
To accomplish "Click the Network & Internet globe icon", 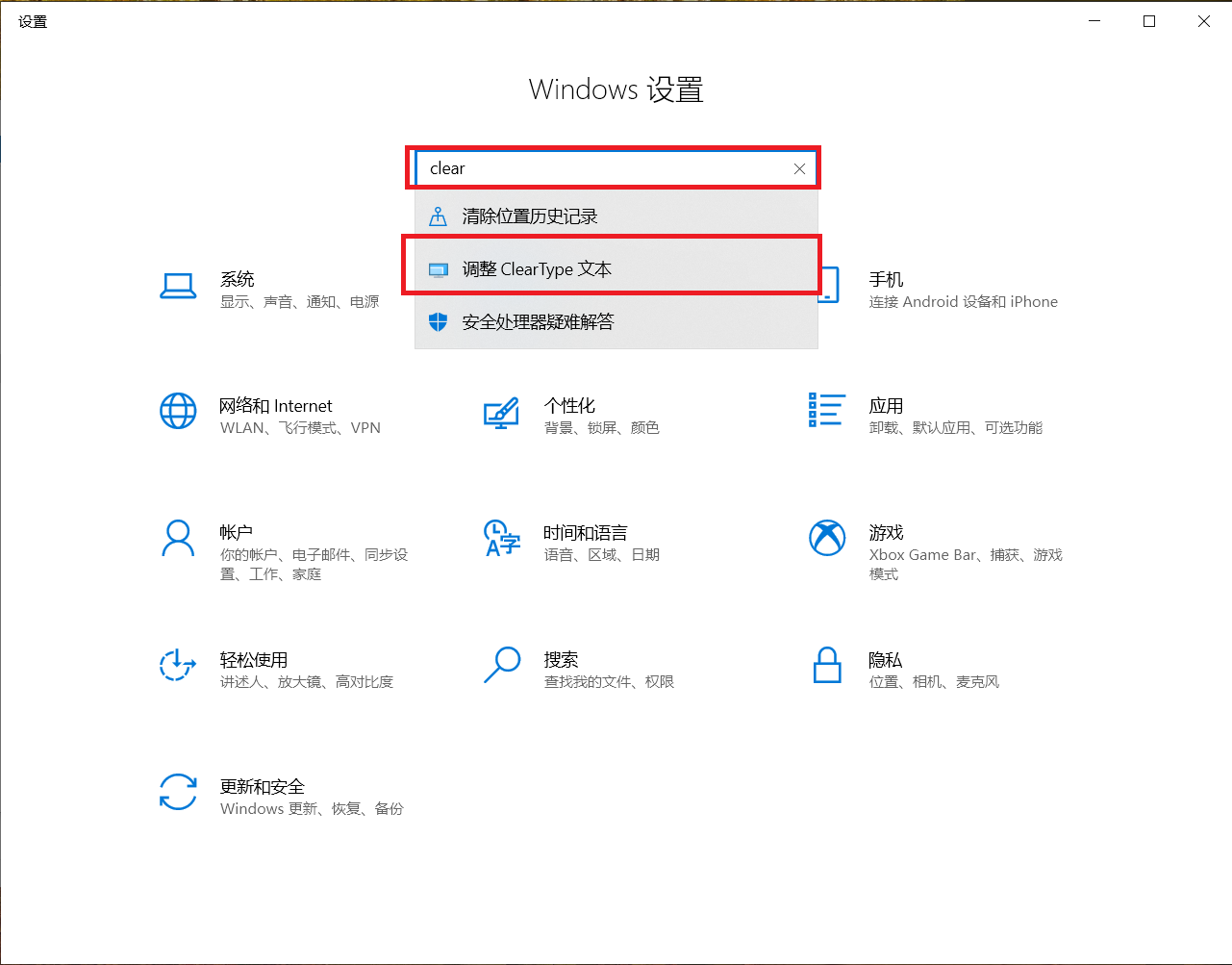I will pyautogui.click(x=178, y=411).
